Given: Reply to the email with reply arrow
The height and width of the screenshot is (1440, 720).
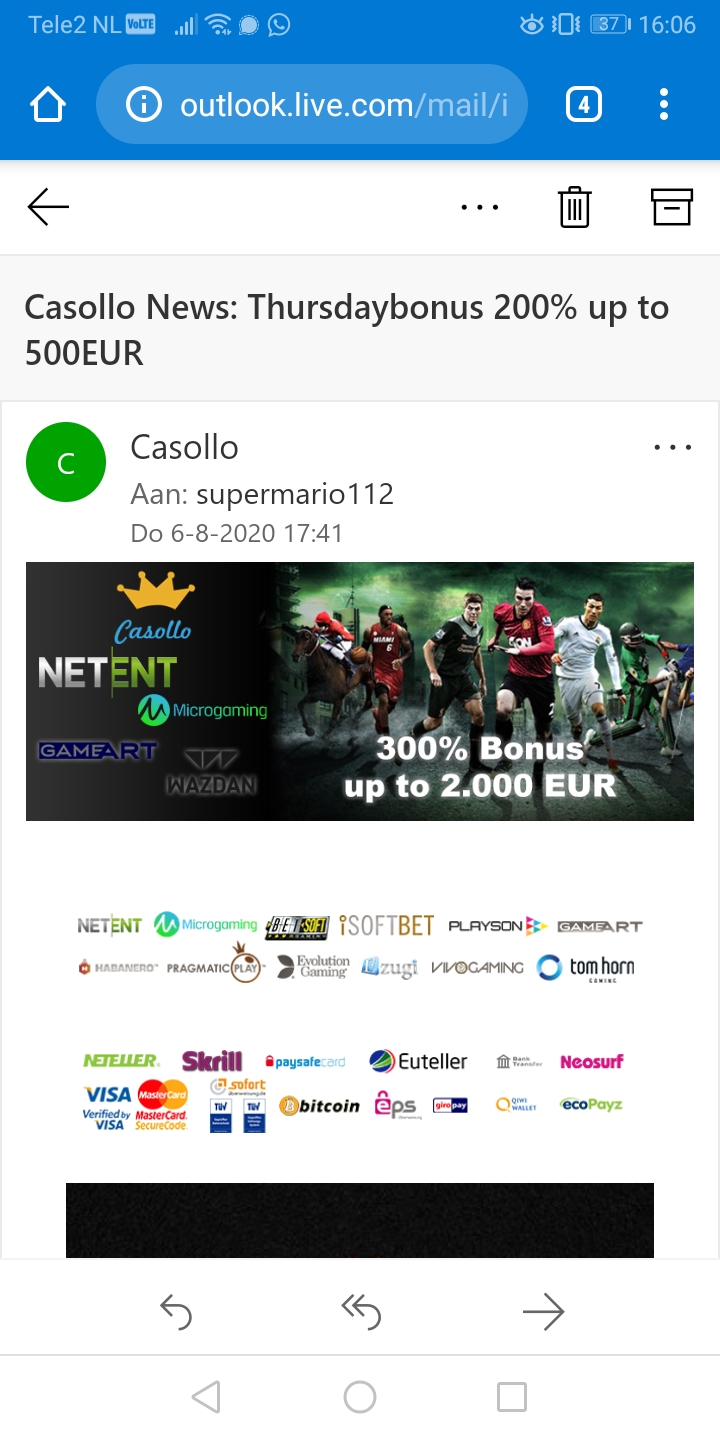Looking at the screenshot, I should 176,1312.
